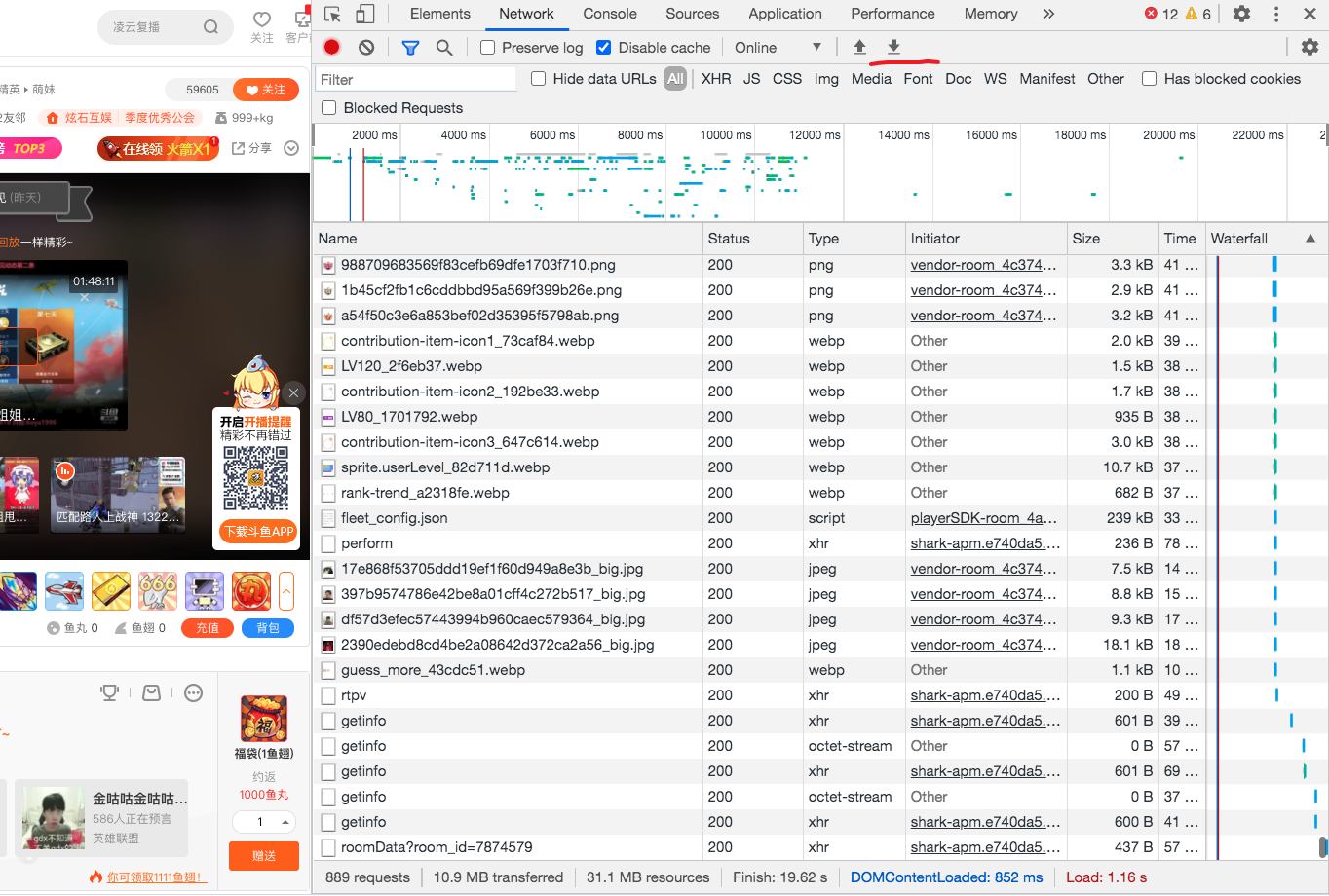
Task: Activate the inspect element picker
Action: 333,14
